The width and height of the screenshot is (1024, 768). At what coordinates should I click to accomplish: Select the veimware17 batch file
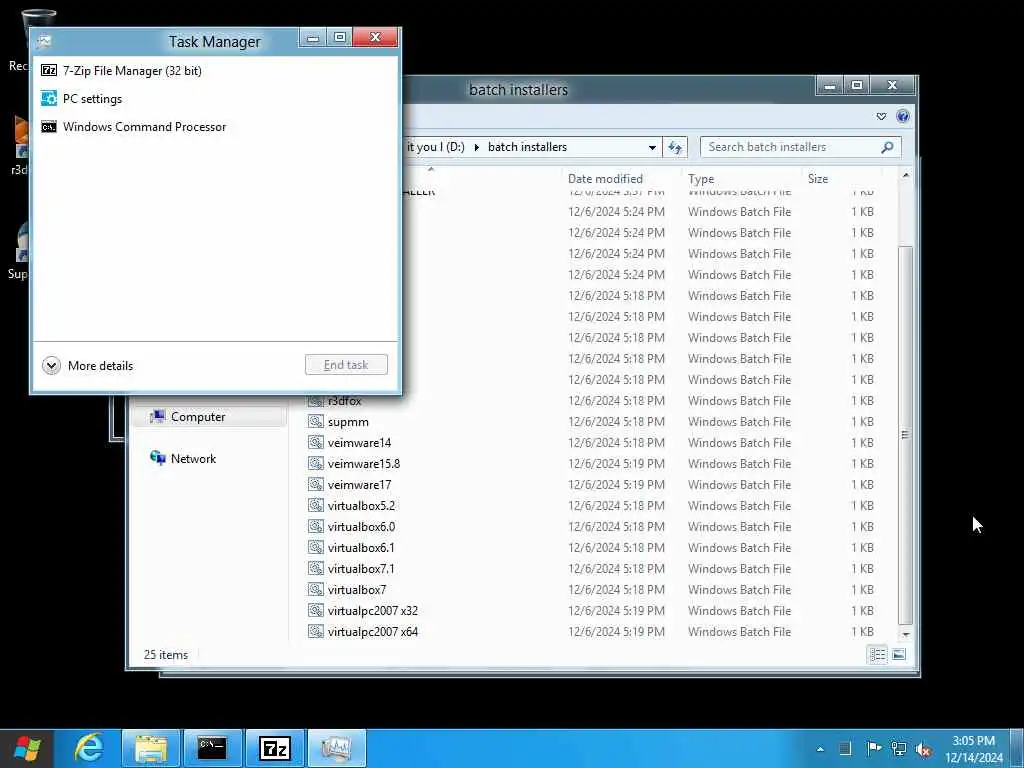tap(359, 485)
